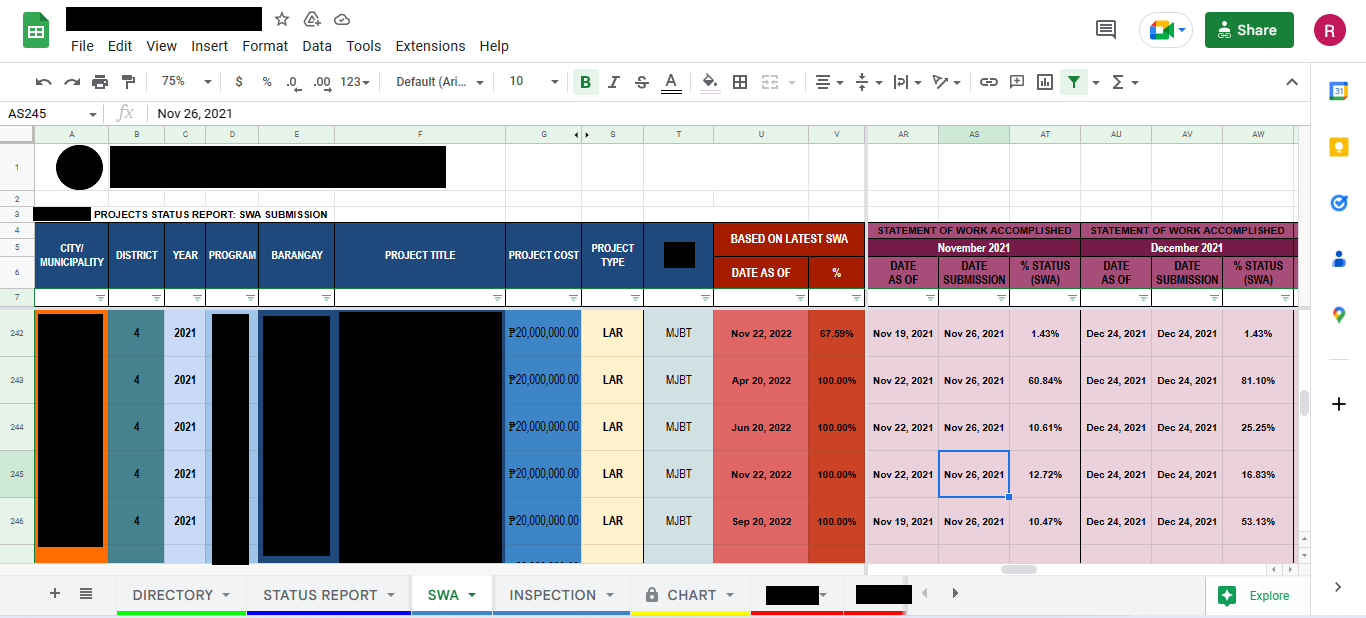Screen dimensions: 1366x618
Task: Insert a comment
Action: [x=1017, y=82]
